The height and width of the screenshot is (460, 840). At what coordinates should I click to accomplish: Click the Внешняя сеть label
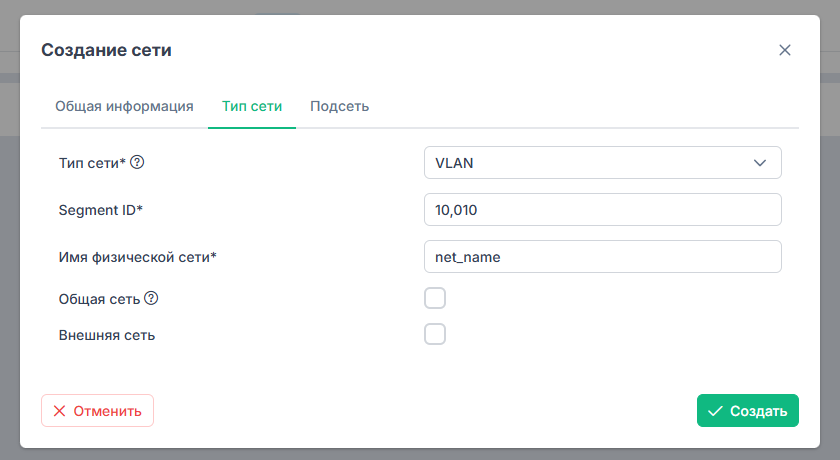[107, 335]
